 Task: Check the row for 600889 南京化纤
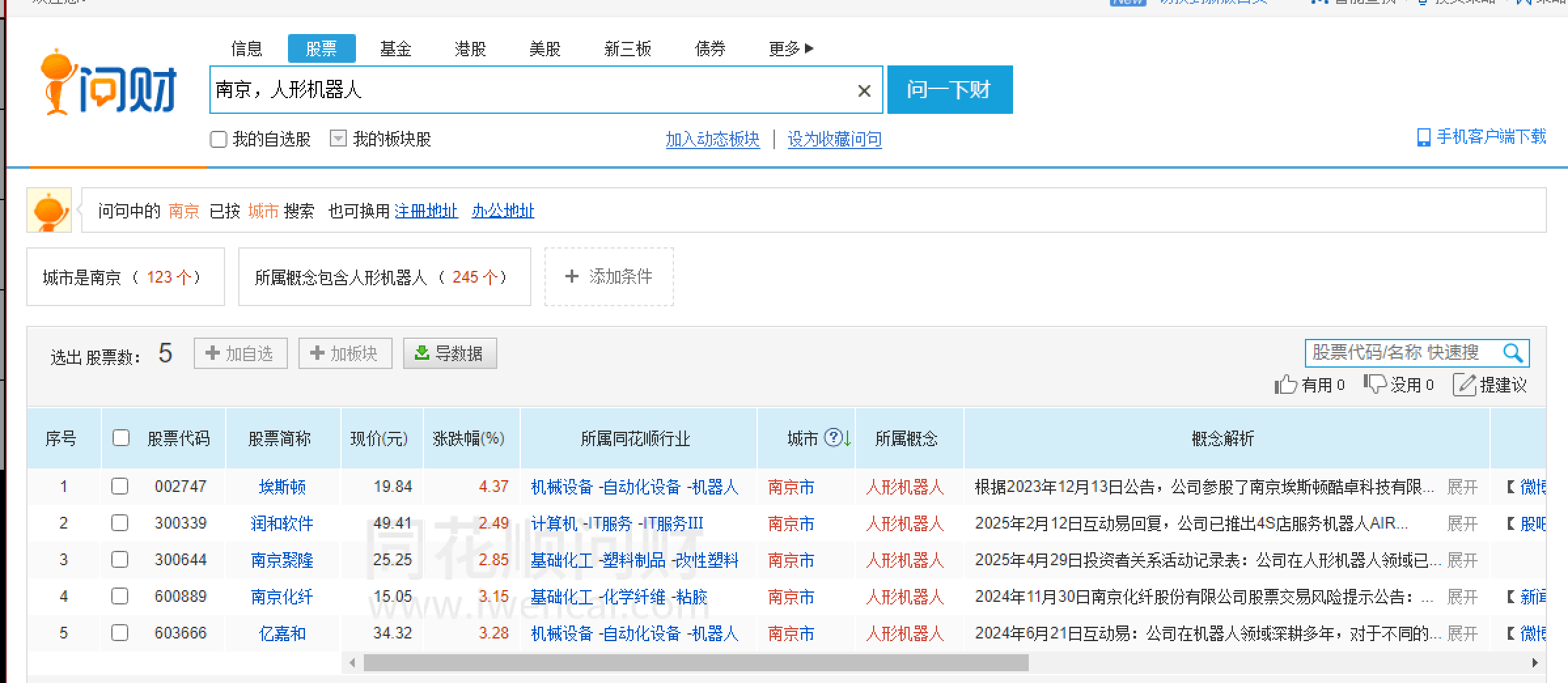point(120,596)
